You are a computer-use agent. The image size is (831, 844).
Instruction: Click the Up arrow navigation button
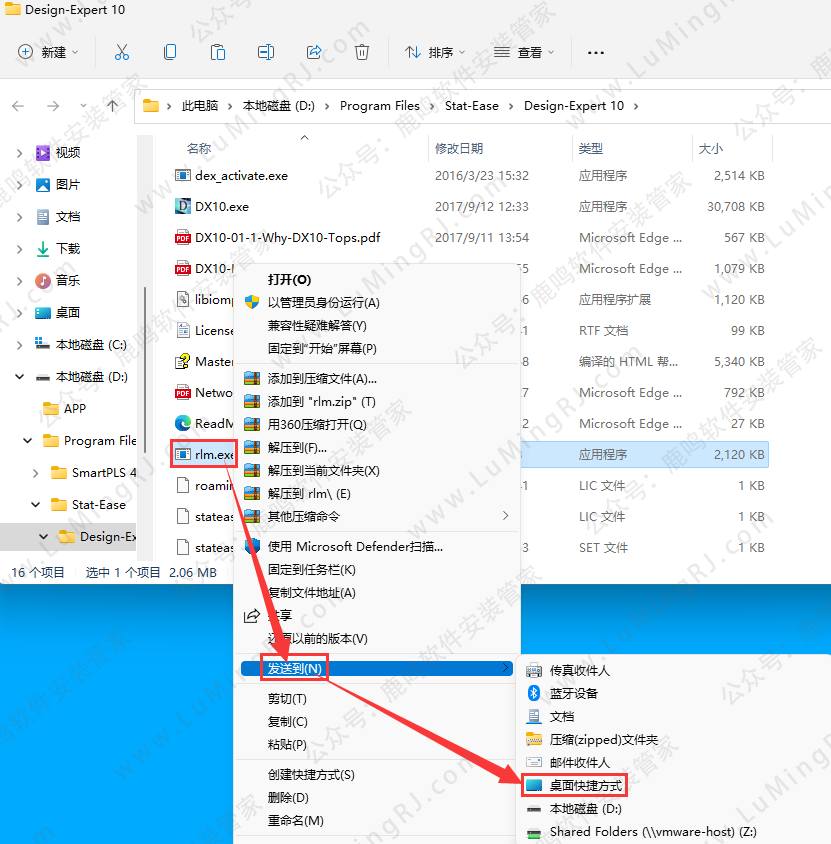click(113, 106)
